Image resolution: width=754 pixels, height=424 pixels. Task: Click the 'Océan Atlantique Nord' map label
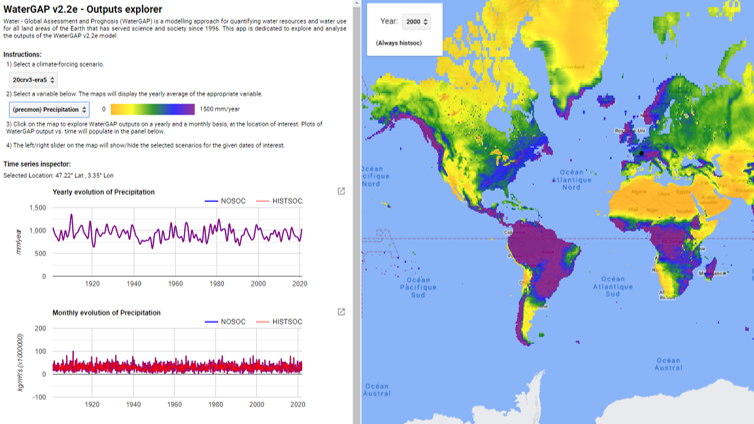coord(571,179)
